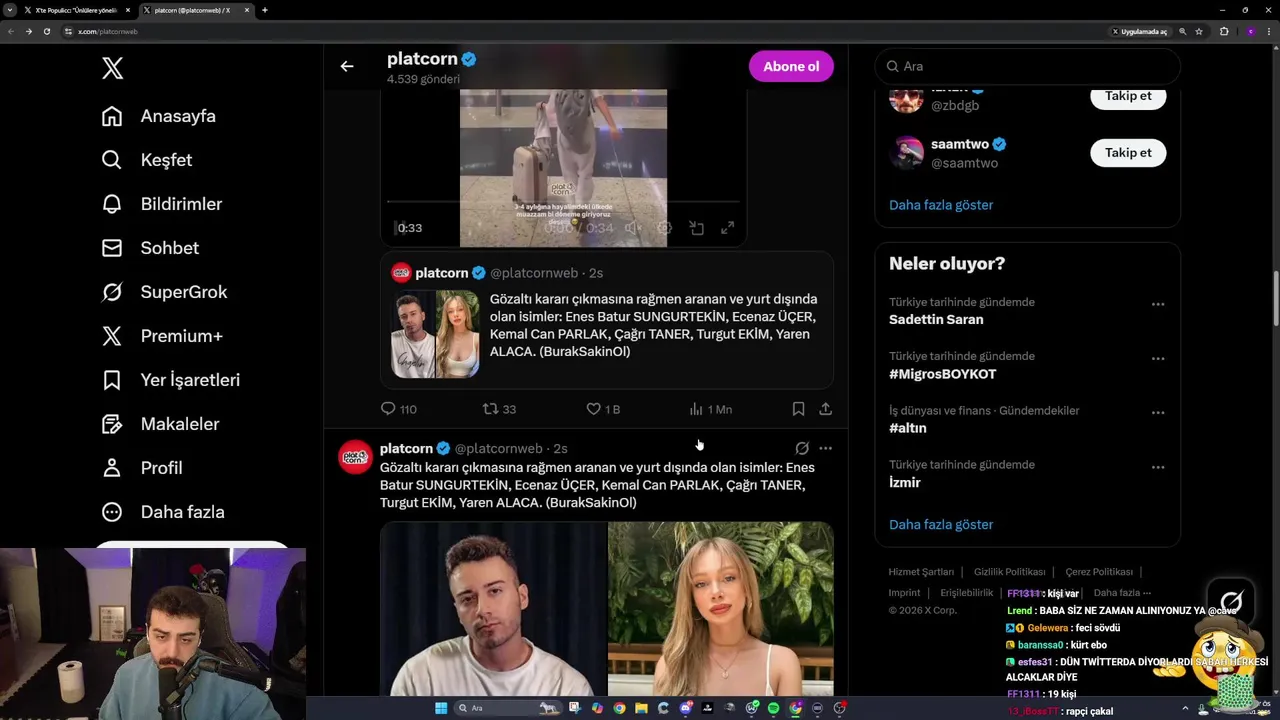The height and width of the screenshot is (720, 1280).
Task: Open video in picture-in-picture
Action: 696,228
